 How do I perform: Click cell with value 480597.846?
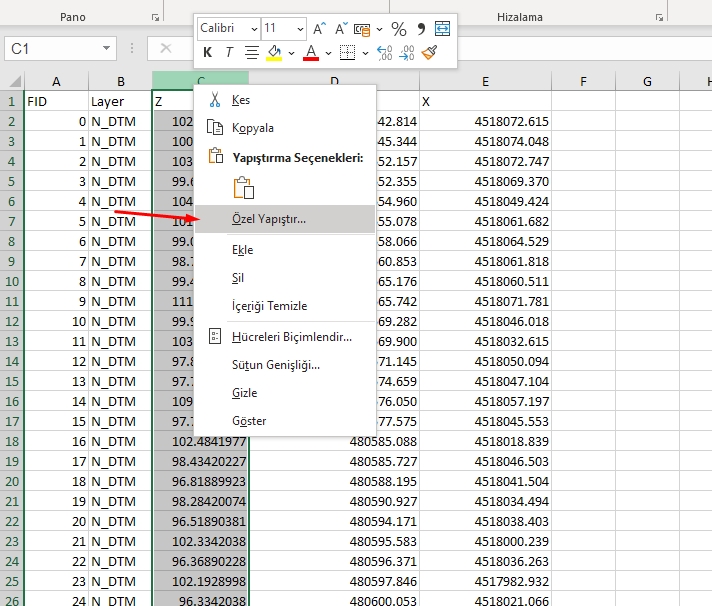click(334, 581)
